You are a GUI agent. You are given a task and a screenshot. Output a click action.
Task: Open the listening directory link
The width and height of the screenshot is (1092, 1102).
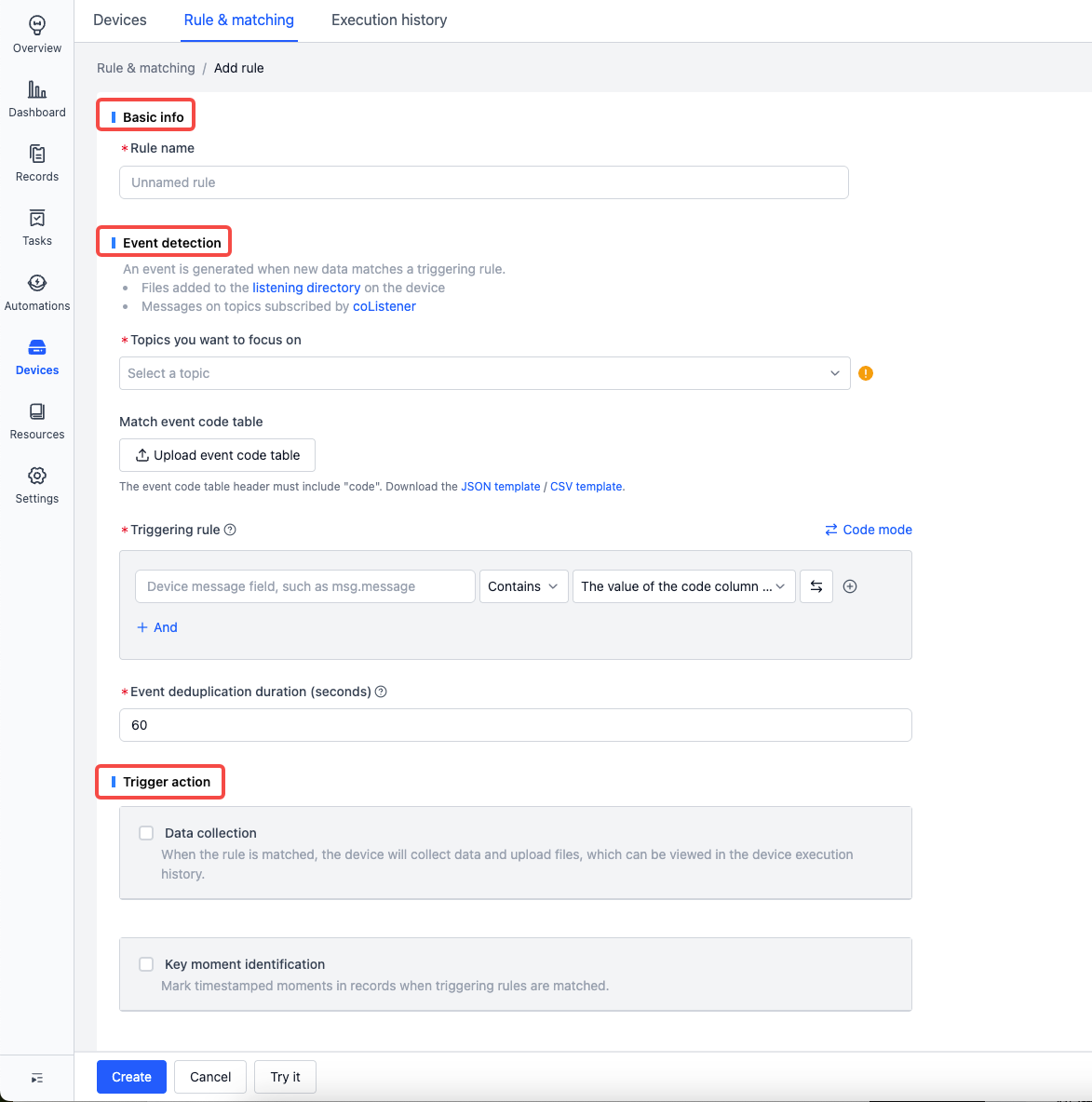coord(306,288)
